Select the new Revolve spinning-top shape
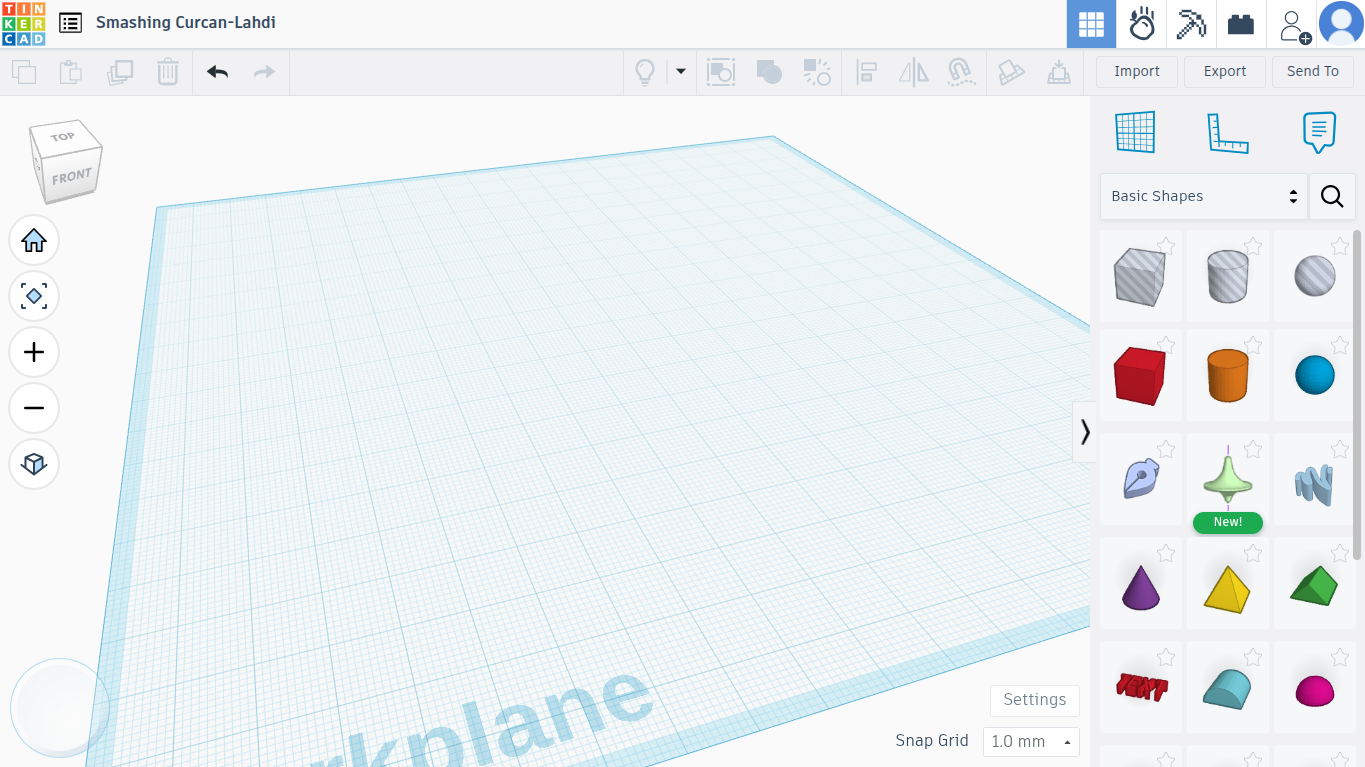 tap(1228, 480)
